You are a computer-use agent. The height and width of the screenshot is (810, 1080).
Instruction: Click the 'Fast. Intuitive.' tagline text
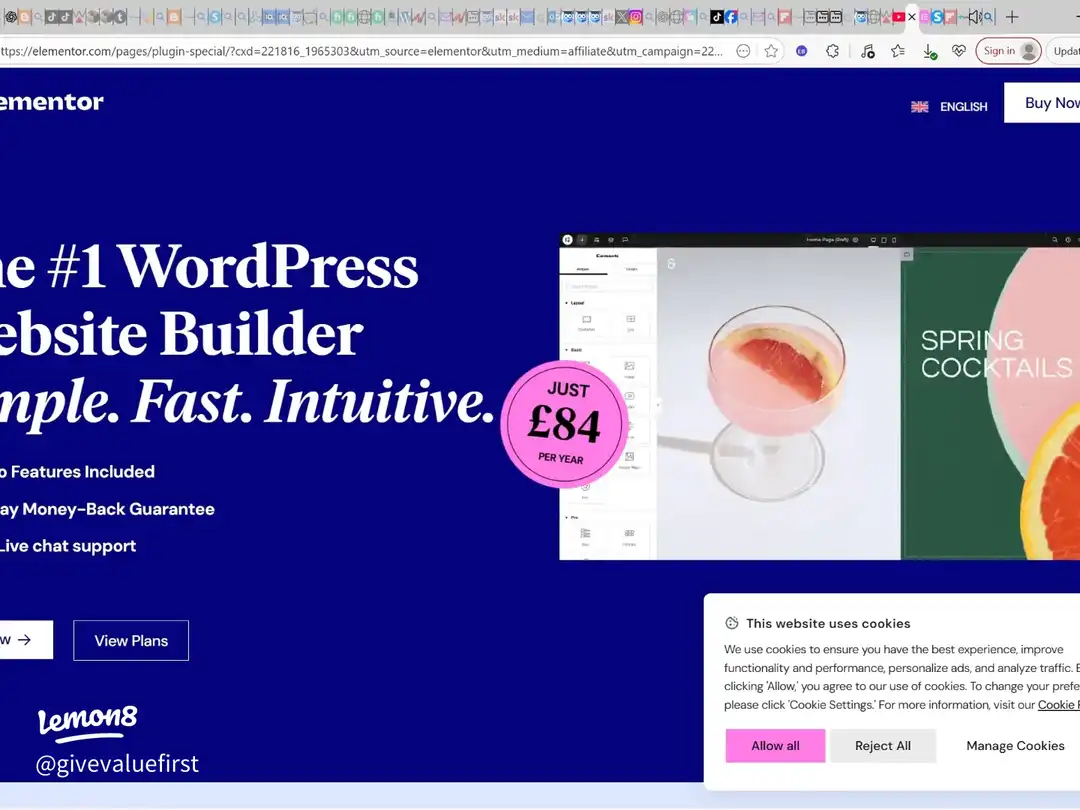pos(313,402)
